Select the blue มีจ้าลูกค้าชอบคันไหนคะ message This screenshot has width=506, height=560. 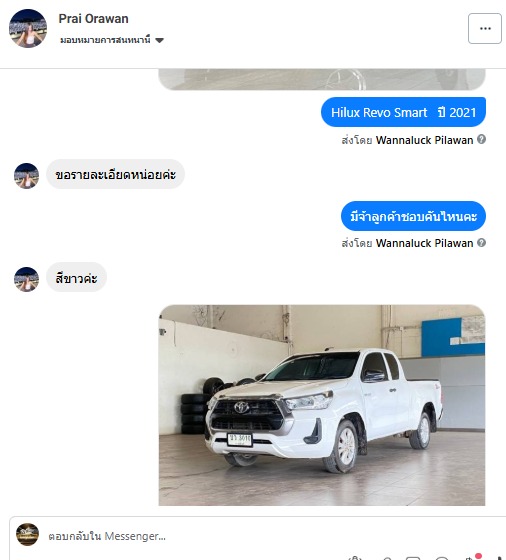[x=413, y=216]
